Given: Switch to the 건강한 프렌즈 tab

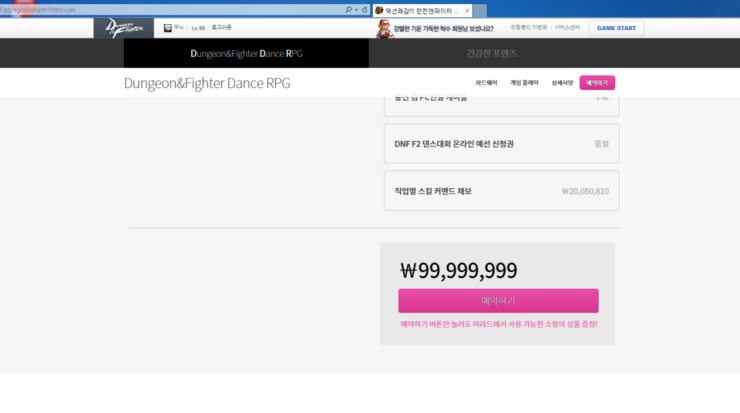Looking at the screenshot, I should click(491, 53).
